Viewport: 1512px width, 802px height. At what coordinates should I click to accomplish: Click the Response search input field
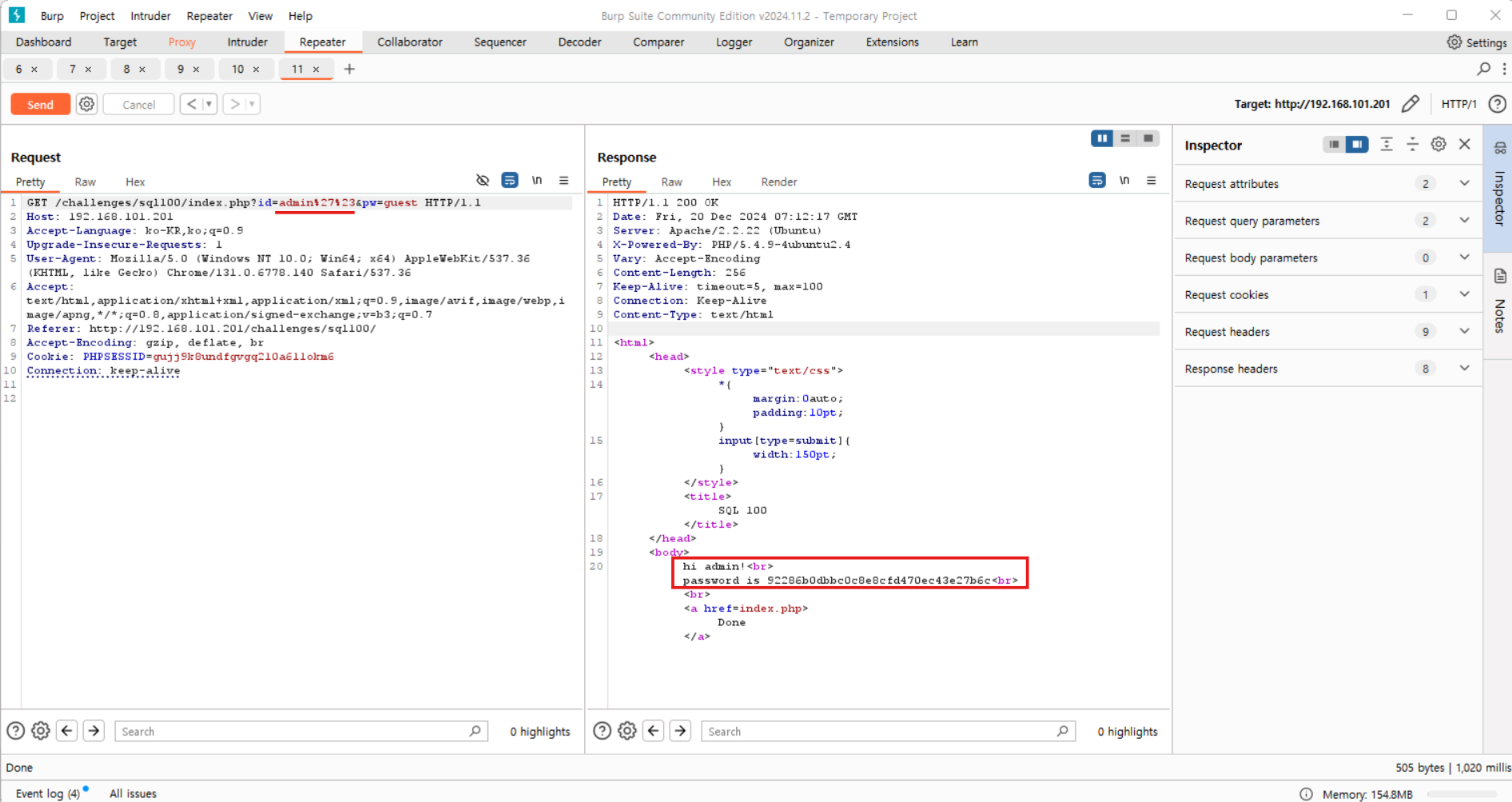coord(887,731)
